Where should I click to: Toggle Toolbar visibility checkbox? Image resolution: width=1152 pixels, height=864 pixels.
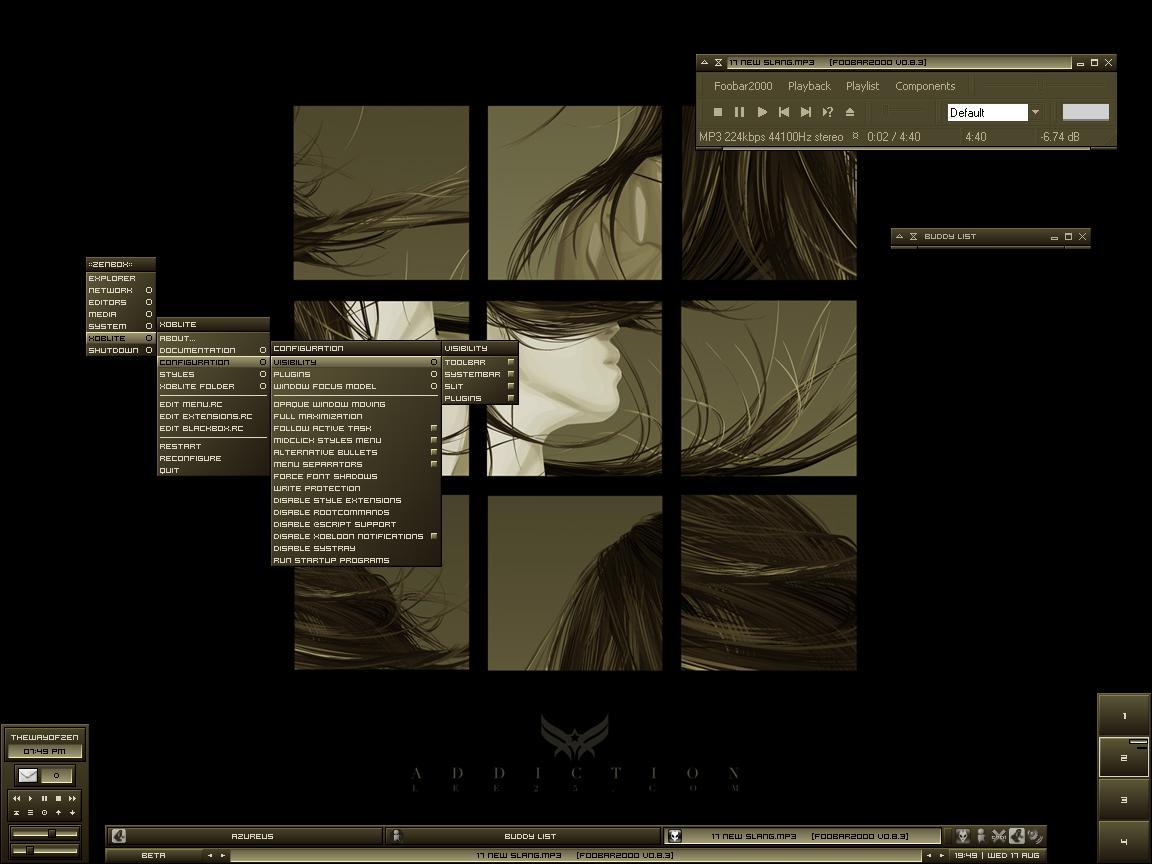[x=511, y=362]
